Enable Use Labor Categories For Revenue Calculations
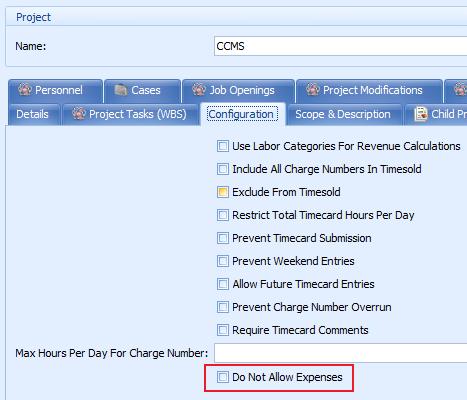Screen dimensions: 467x400 [x=223, y=146]
